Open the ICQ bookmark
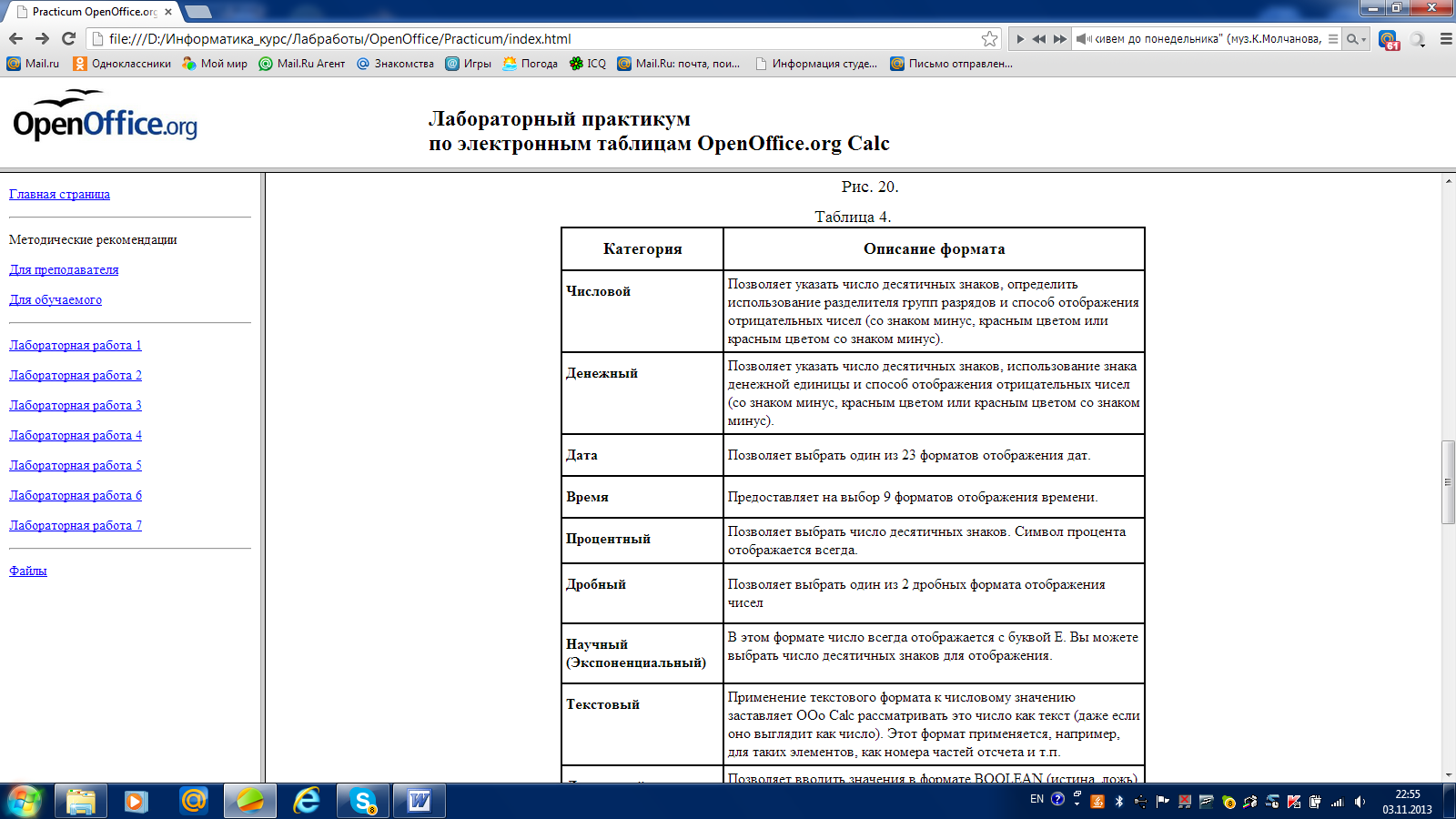 click(x=587, y=64)
